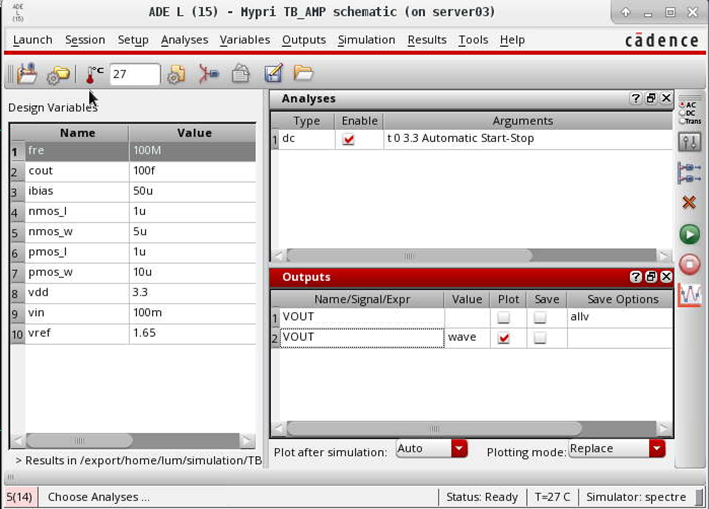This screenshot has width=709, height=509.
Task: Click the Name/Signal/Expr column header
Action: pyautogui.click(x=362, y=300)
